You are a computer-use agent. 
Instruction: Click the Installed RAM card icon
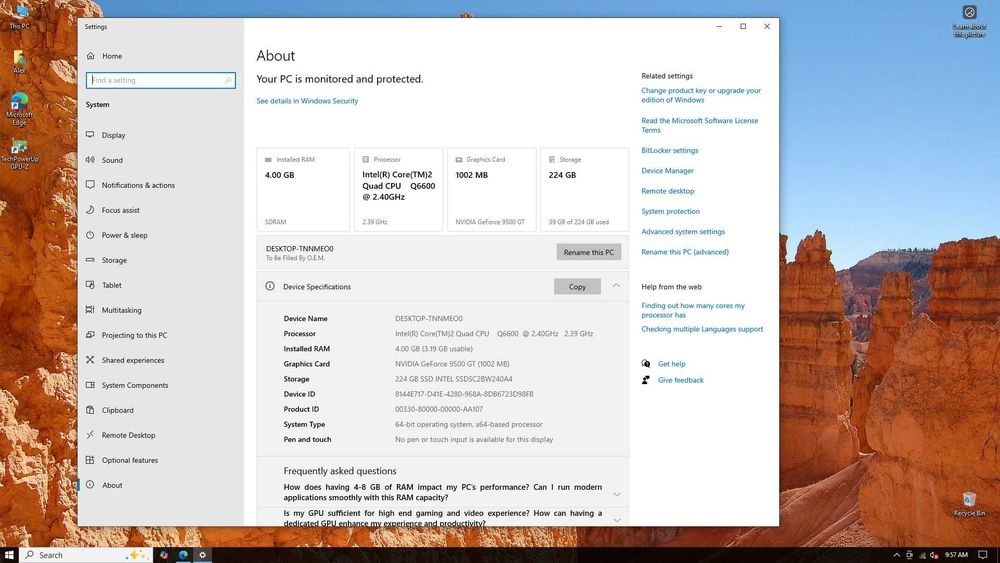tap(268, 159)
